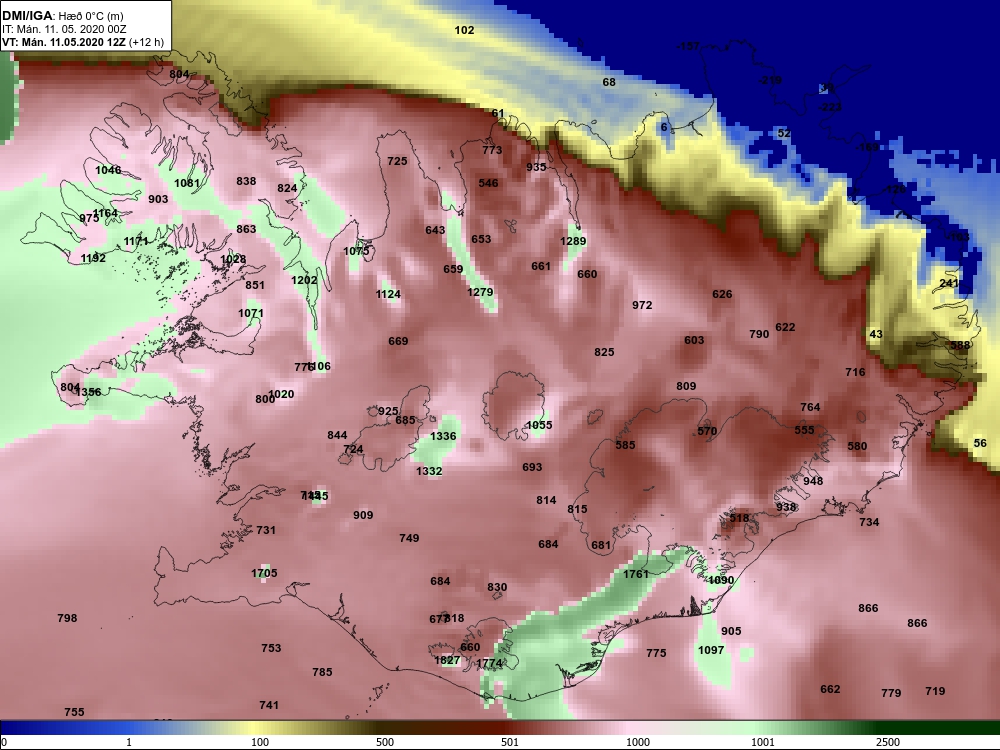Click the value 1356
Screen dimensions: 1000x750
coord(89,392)
